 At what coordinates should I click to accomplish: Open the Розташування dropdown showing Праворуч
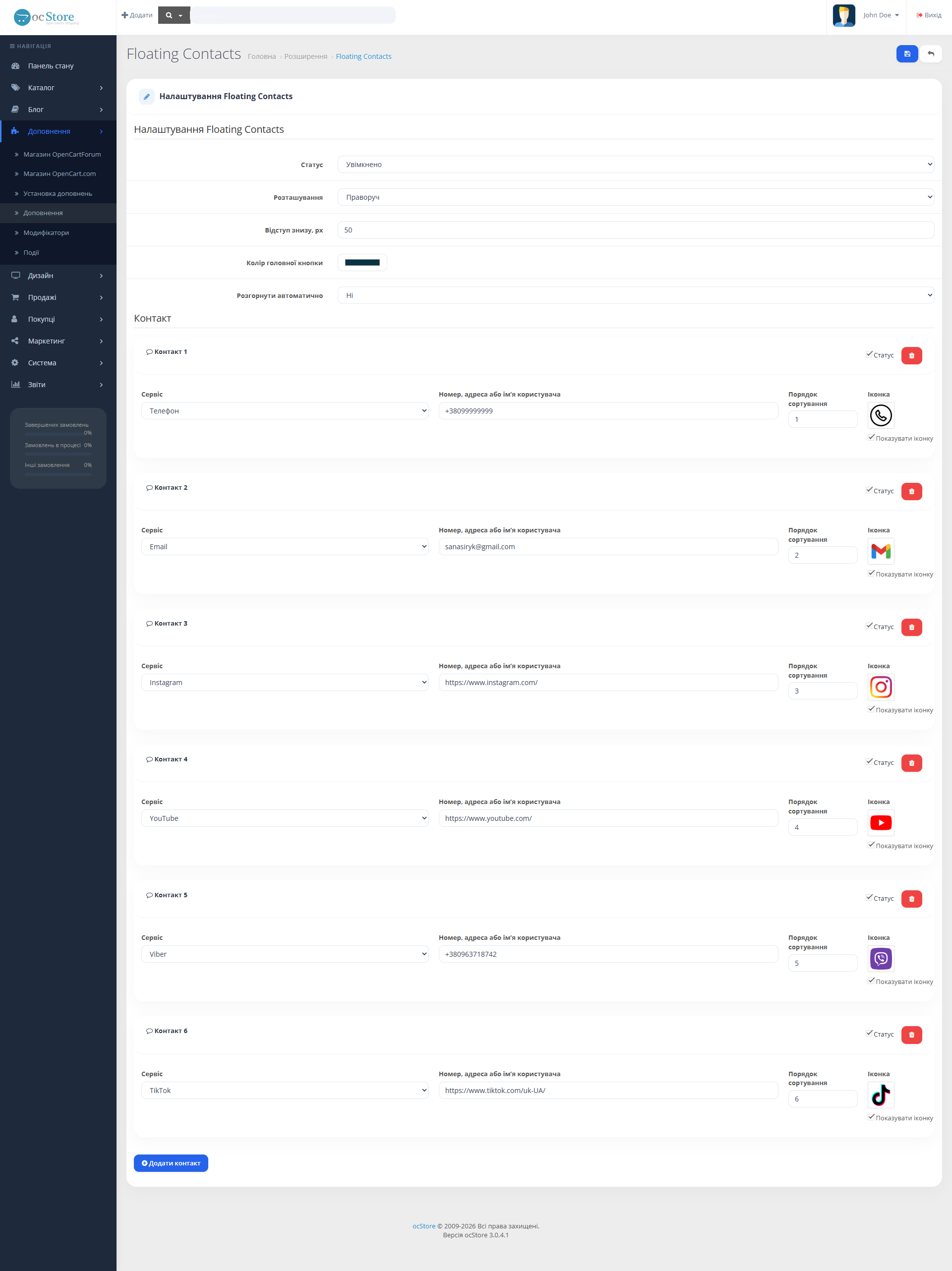(x=635, y=197)
